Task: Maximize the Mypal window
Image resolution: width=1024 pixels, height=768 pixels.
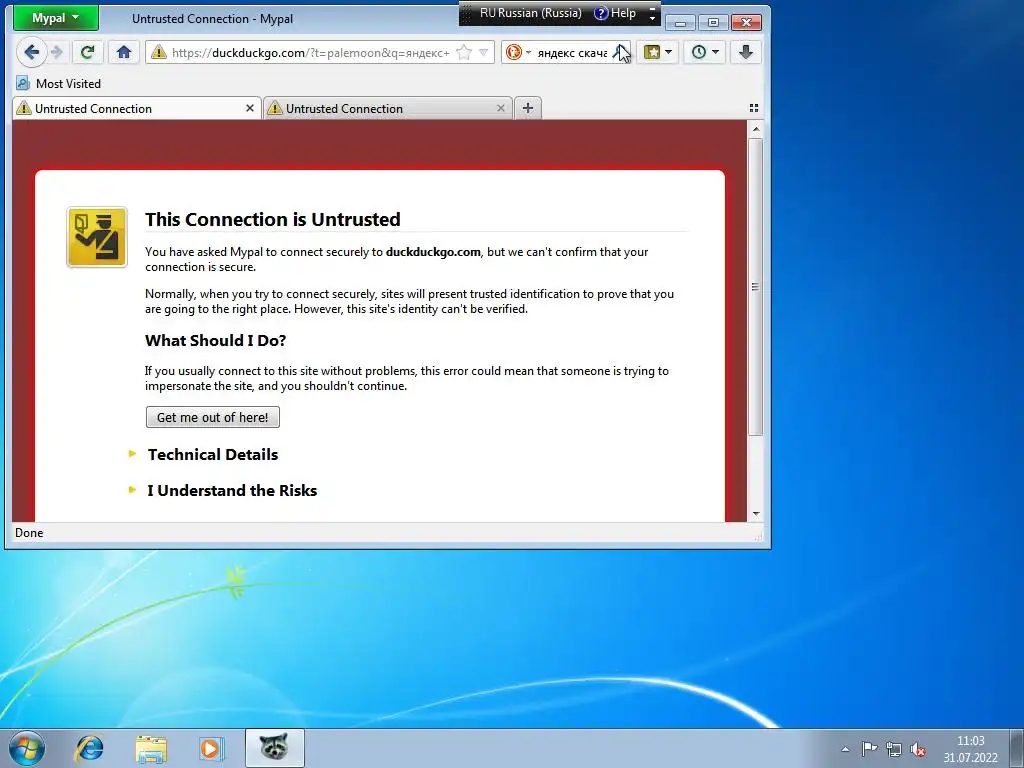Action: pyautogui.click(x=713, y=23)
